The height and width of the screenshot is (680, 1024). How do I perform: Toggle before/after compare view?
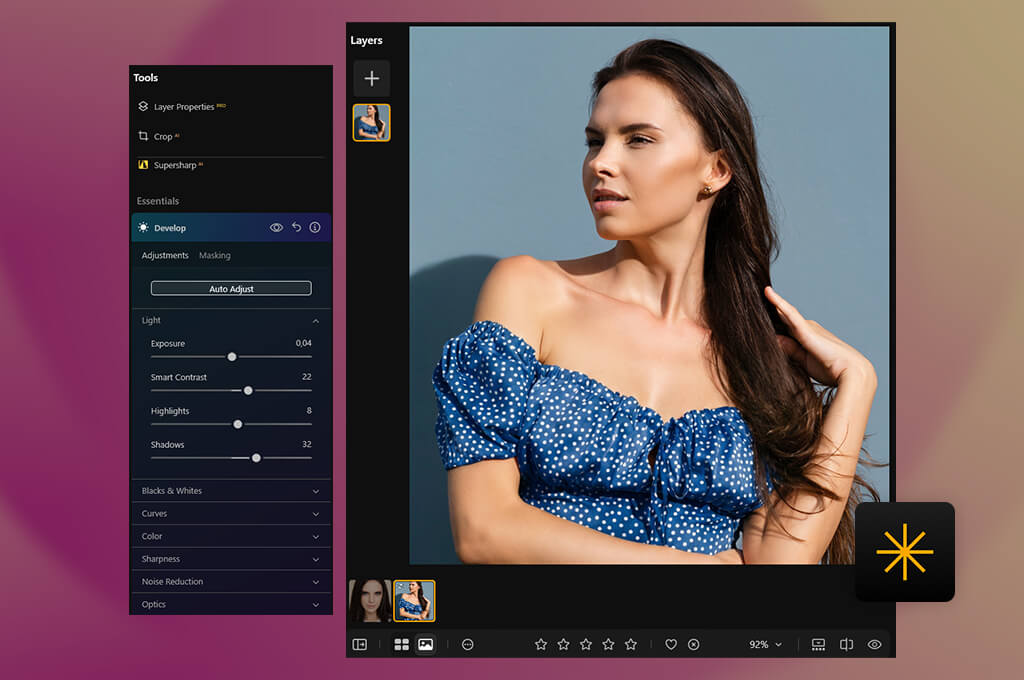(x=846, y=645)
